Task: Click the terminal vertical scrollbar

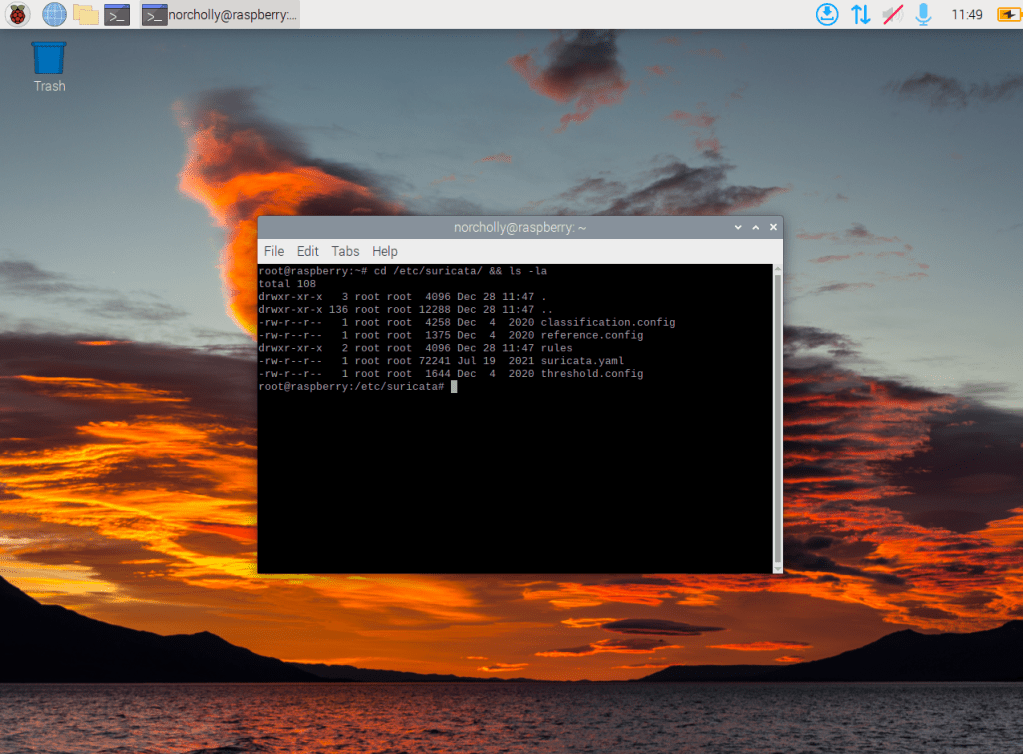Action: 778,418
